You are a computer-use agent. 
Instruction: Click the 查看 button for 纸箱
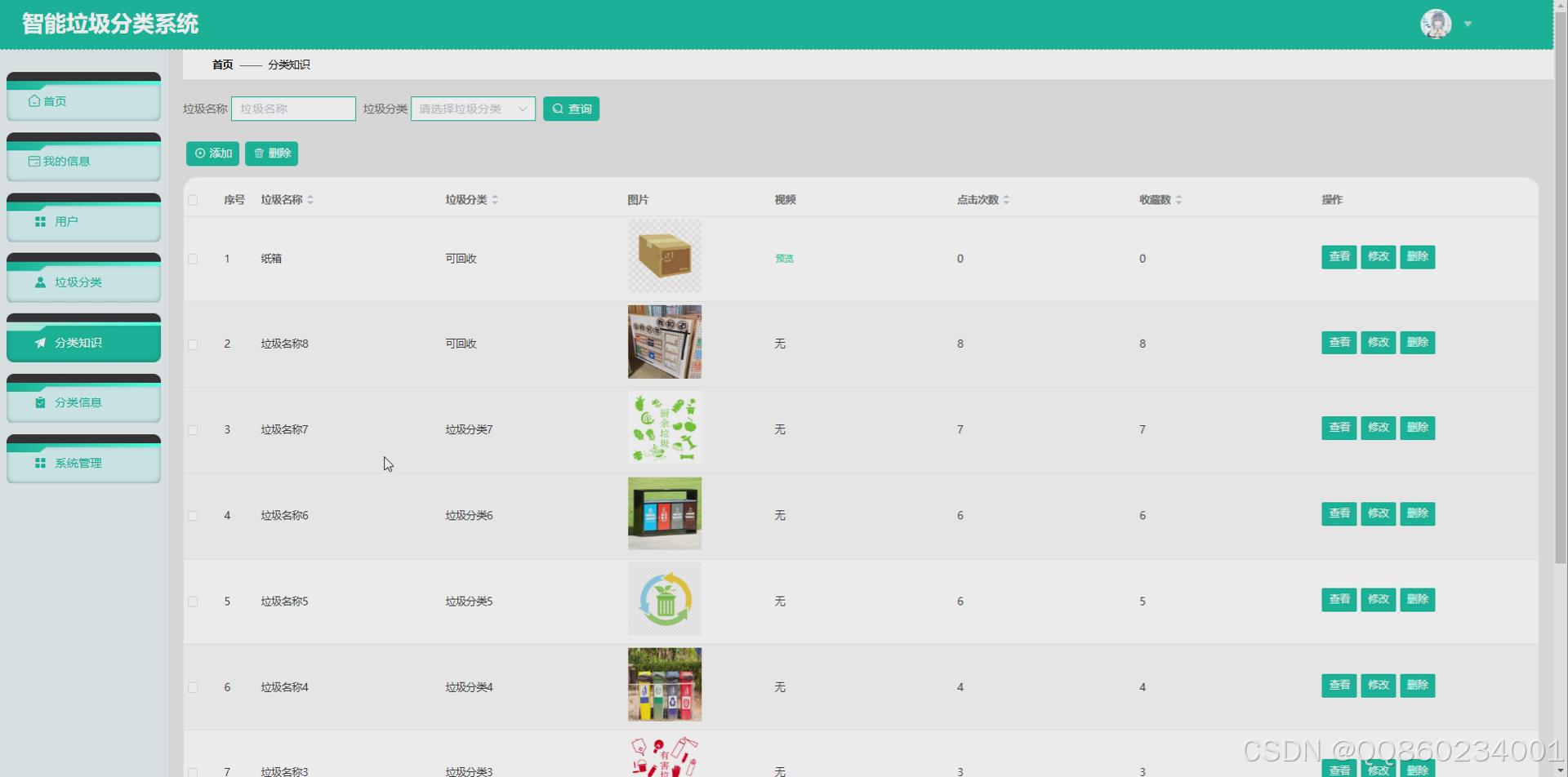point(1339,257)
